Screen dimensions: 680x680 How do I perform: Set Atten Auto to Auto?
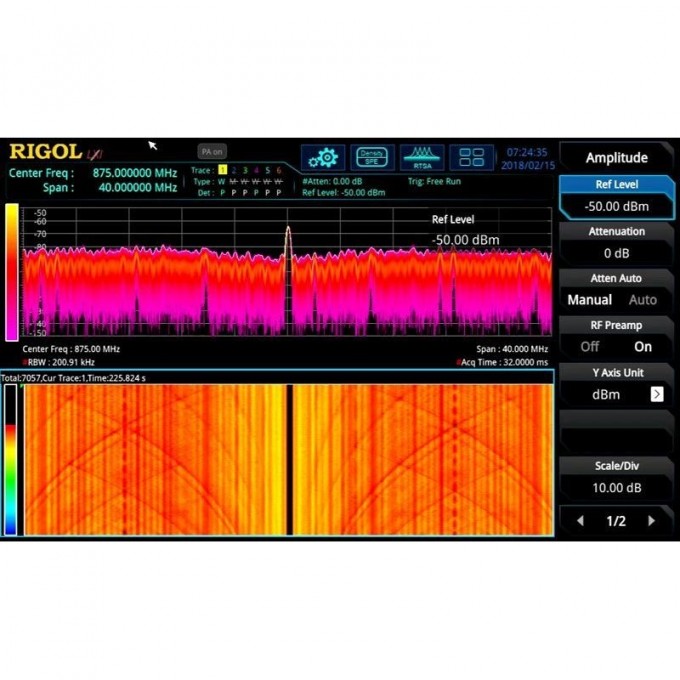642,300
